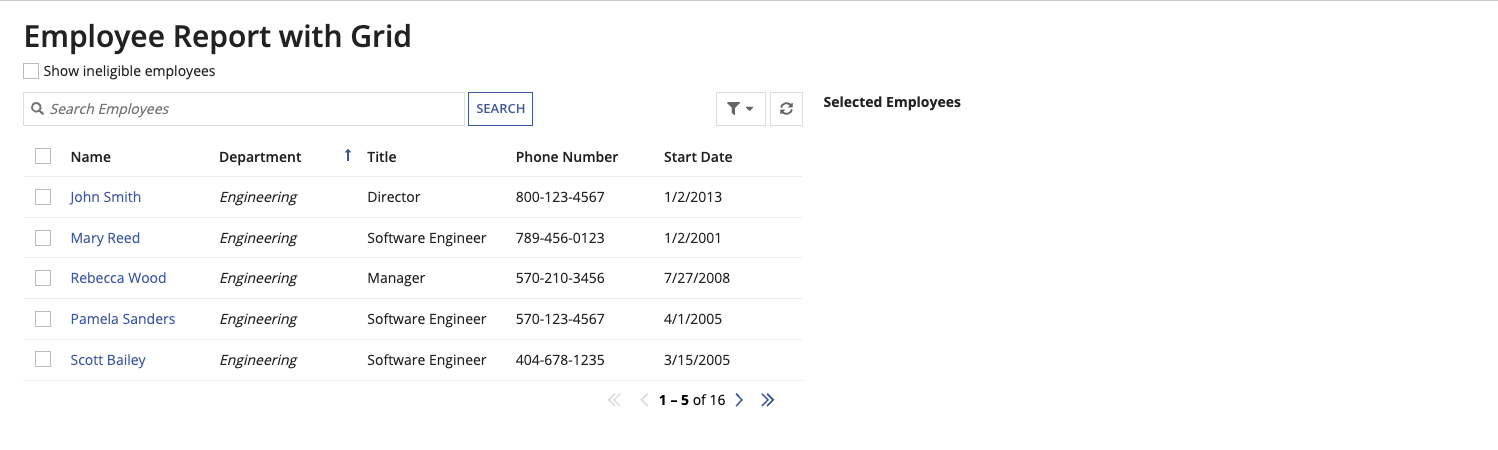Enable Show ineligible employees checkbox
This screenshot has height=450, width=1498.
(31, 71)
